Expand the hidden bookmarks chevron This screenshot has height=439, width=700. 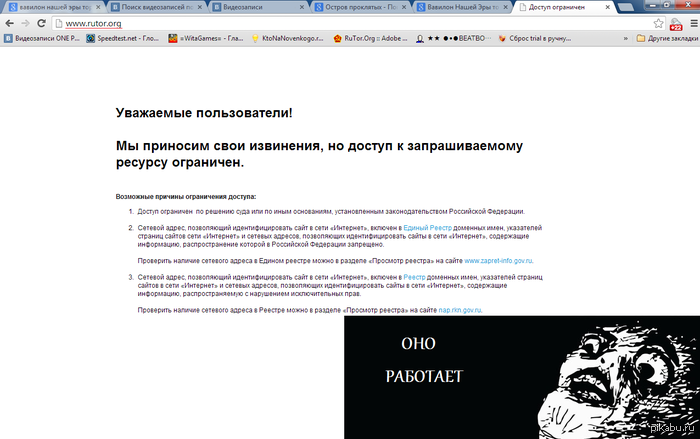[625, 38]
